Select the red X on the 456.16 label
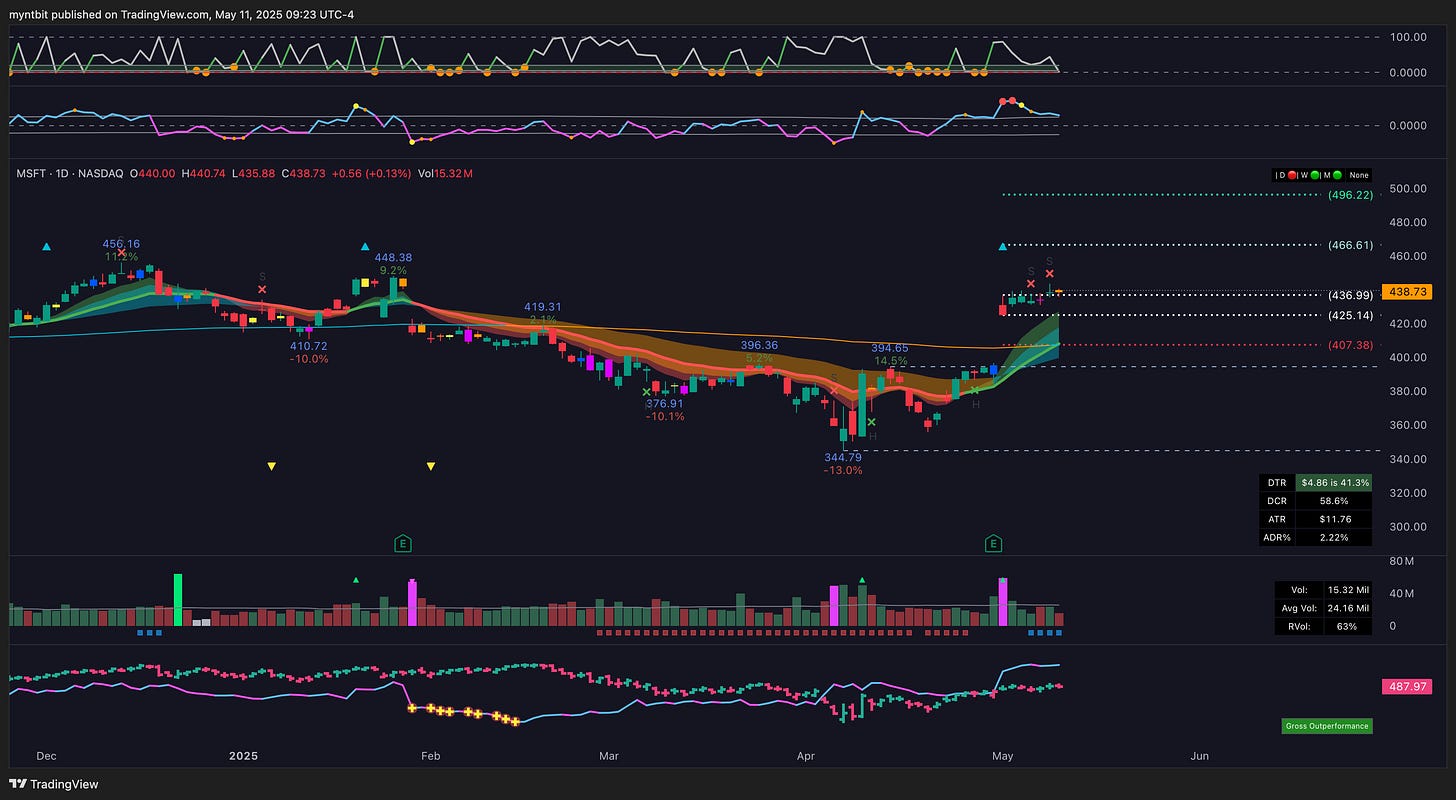 (122, 252)
